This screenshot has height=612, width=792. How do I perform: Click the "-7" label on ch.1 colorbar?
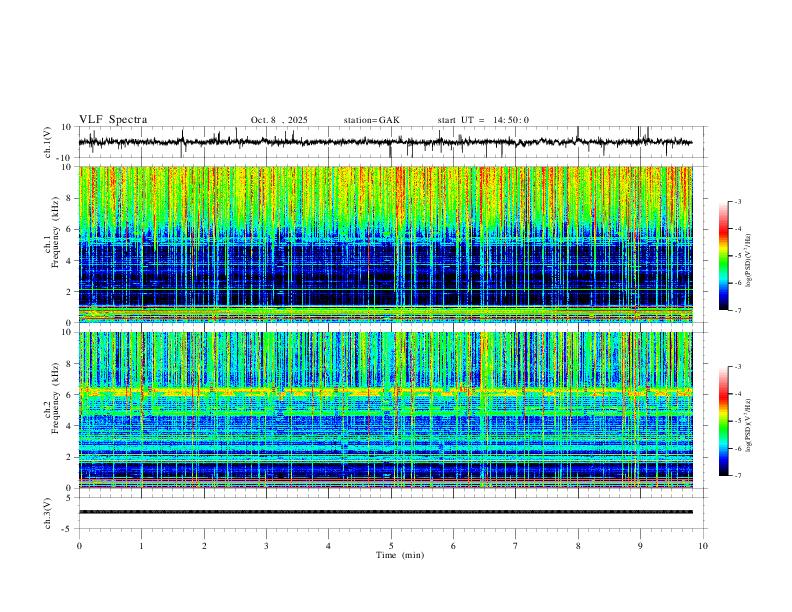pos(737,310)
